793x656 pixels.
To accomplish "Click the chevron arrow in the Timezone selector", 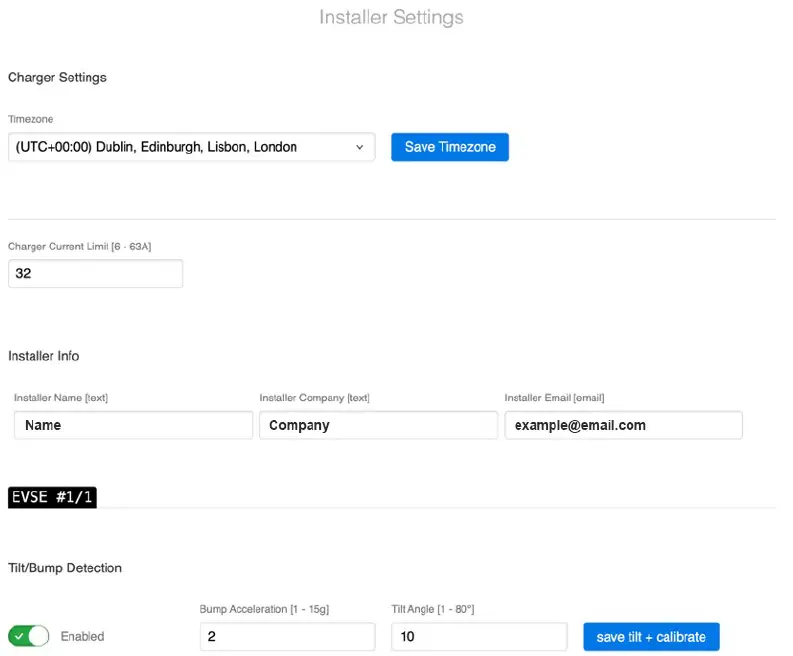I will coord(360,148).
